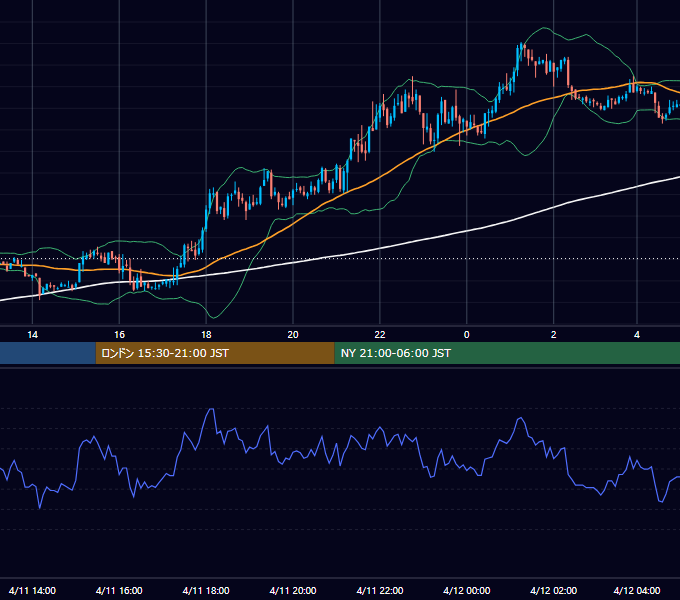Click the 22 hour label on price chart axis
The image size is (680, 600).
379,335
